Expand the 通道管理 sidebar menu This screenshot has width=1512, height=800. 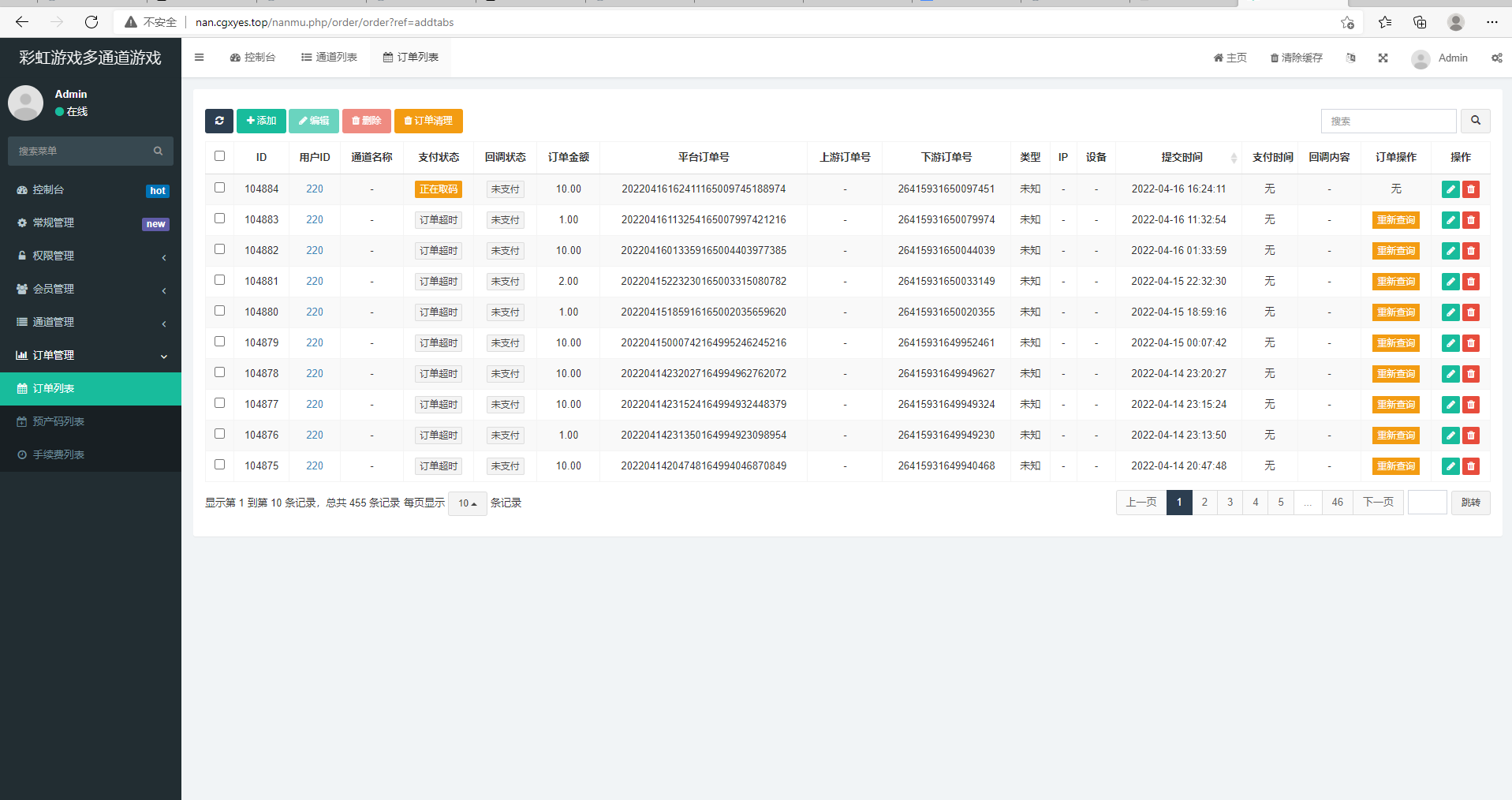point(91,323)
